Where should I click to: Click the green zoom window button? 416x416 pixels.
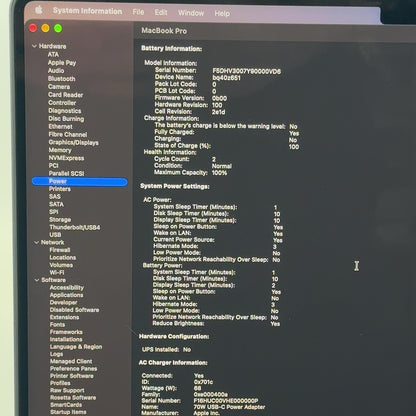[58, 28]
